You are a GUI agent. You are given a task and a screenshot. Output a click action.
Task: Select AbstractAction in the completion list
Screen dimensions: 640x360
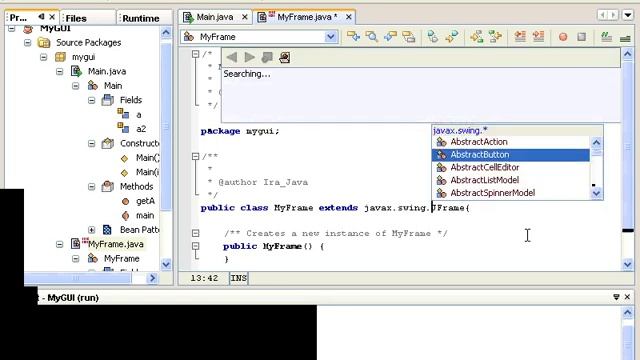pyautogui.click(x=511, y=142)
